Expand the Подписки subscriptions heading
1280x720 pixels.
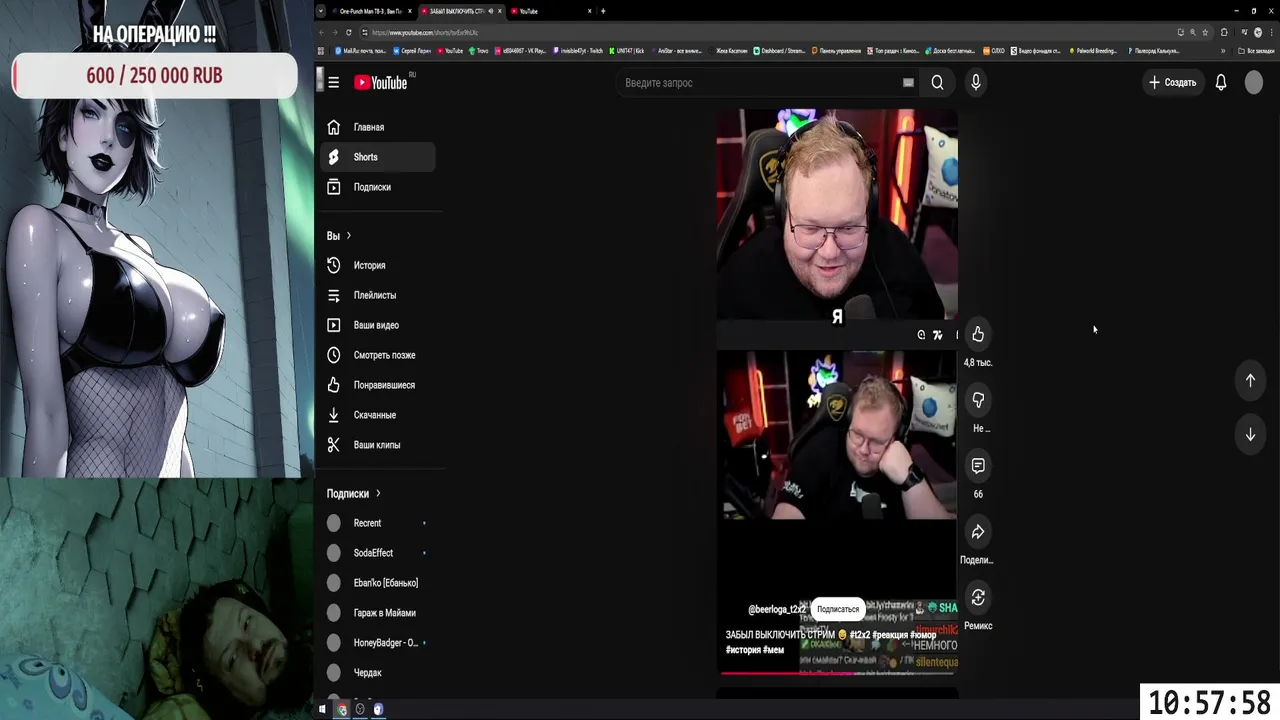[x=354, y=494]
